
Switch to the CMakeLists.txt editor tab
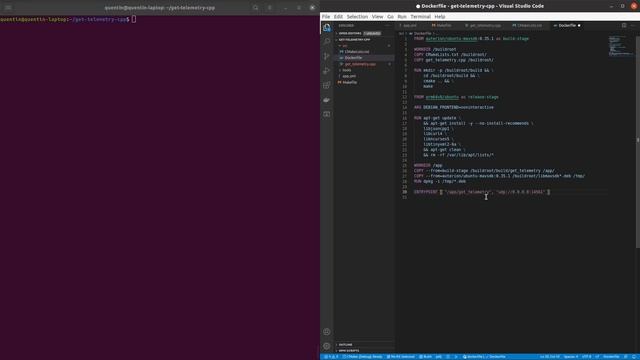[529, 25]
